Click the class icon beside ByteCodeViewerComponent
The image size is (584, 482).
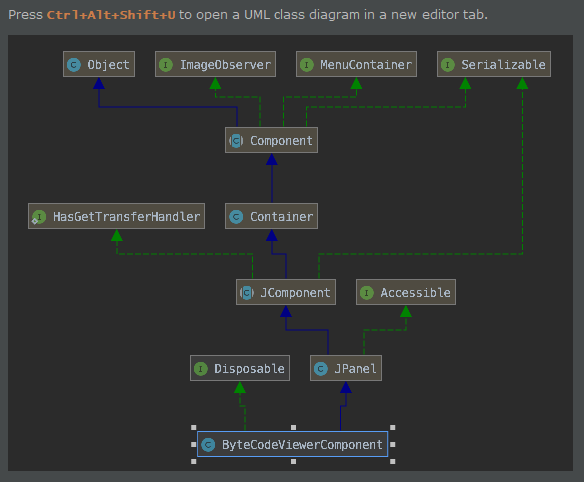point(208,445)
